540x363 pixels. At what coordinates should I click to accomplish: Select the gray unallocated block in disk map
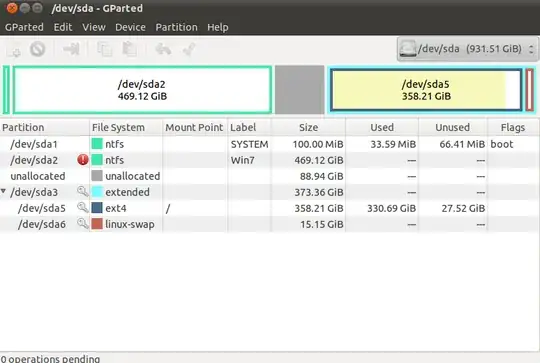[x=300, y=90]
